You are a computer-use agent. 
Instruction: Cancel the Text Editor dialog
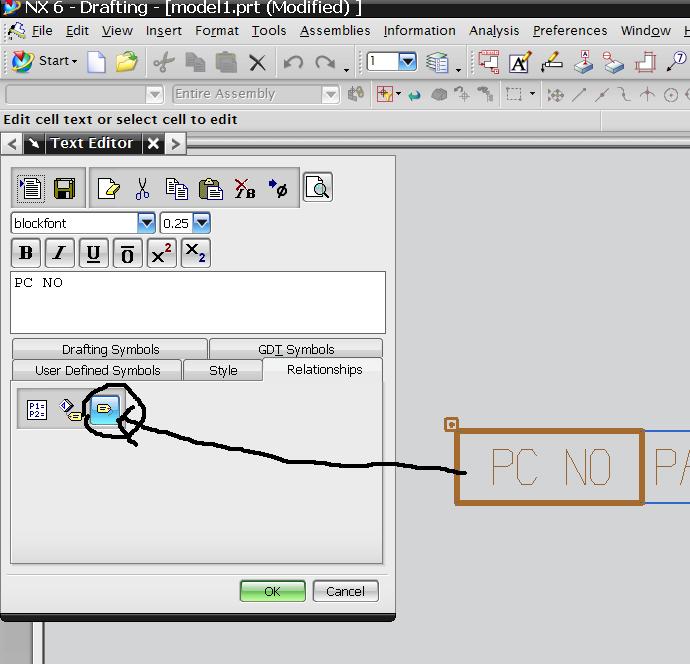pyautogui.click(x=345, y=591)
